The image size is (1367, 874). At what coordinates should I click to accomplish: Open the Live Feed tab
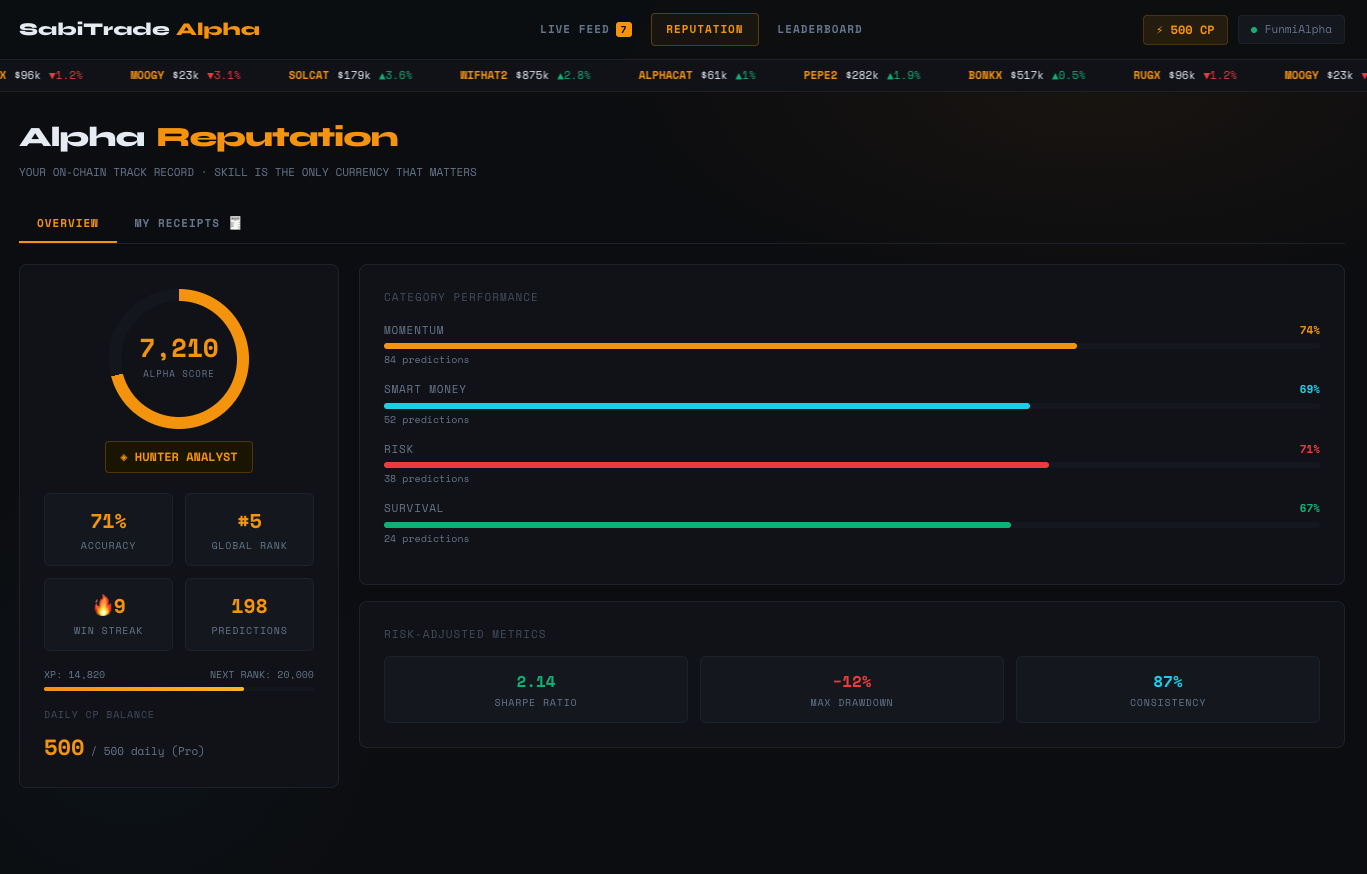(575, 30)
